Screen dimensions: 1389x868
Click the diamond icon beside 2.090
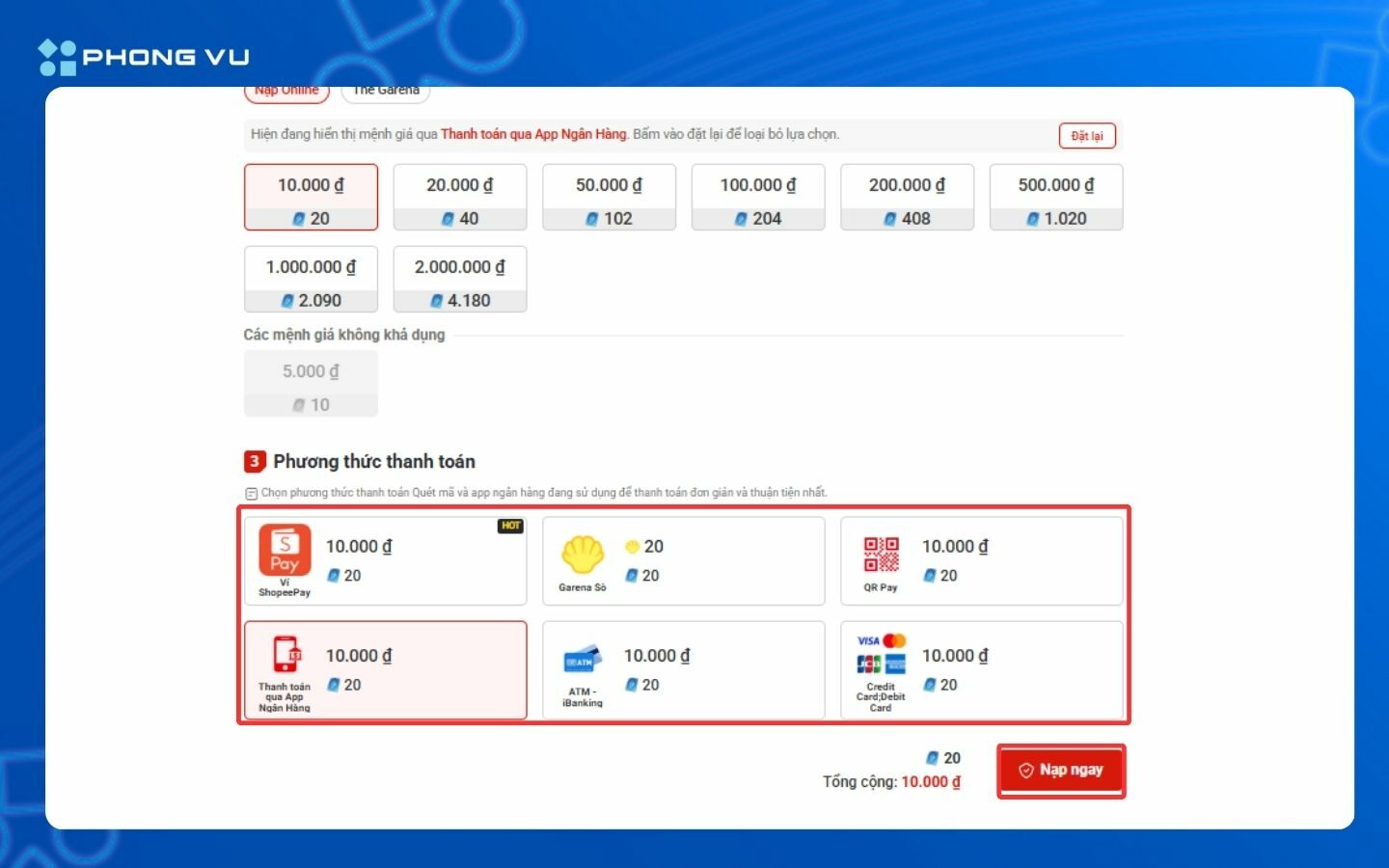tap(287, 301)
